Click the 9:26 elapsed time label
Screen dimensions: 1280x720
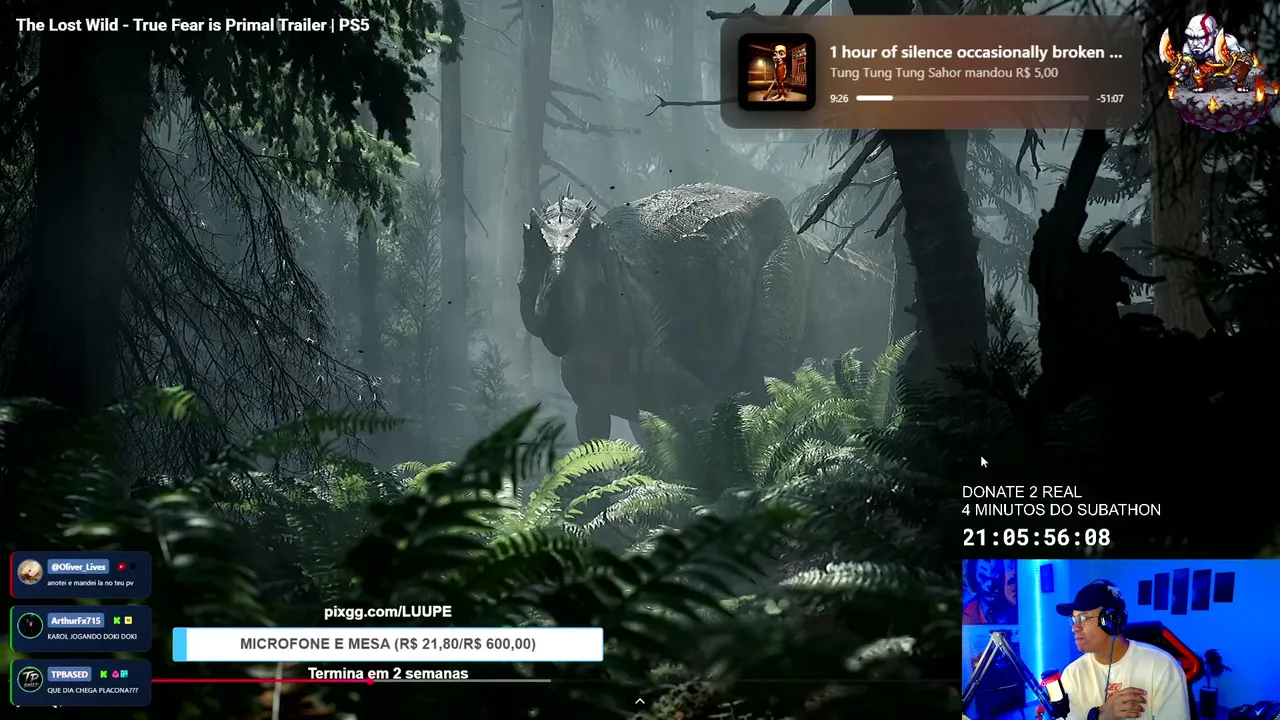pos(839,98)
